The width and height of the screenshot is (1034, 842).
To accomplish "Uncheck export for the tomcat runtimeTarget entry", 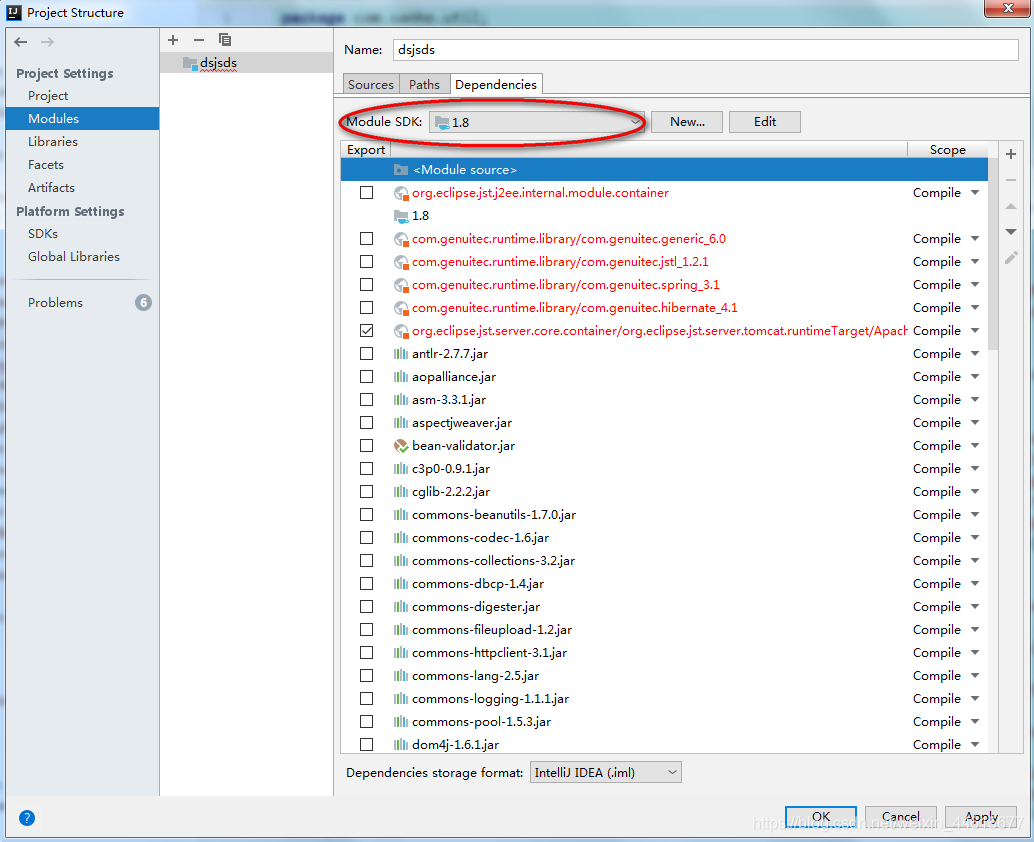I will click(367, 330).
